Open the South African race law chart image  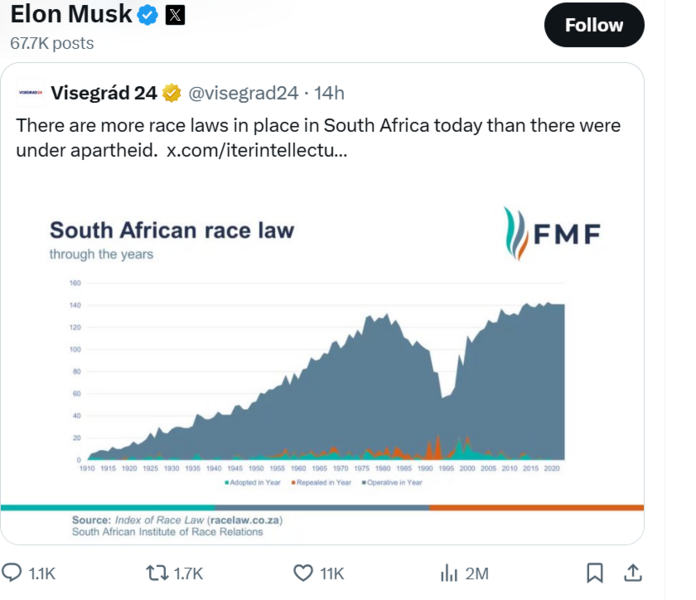pyautogui.click(x=322, y=360)
